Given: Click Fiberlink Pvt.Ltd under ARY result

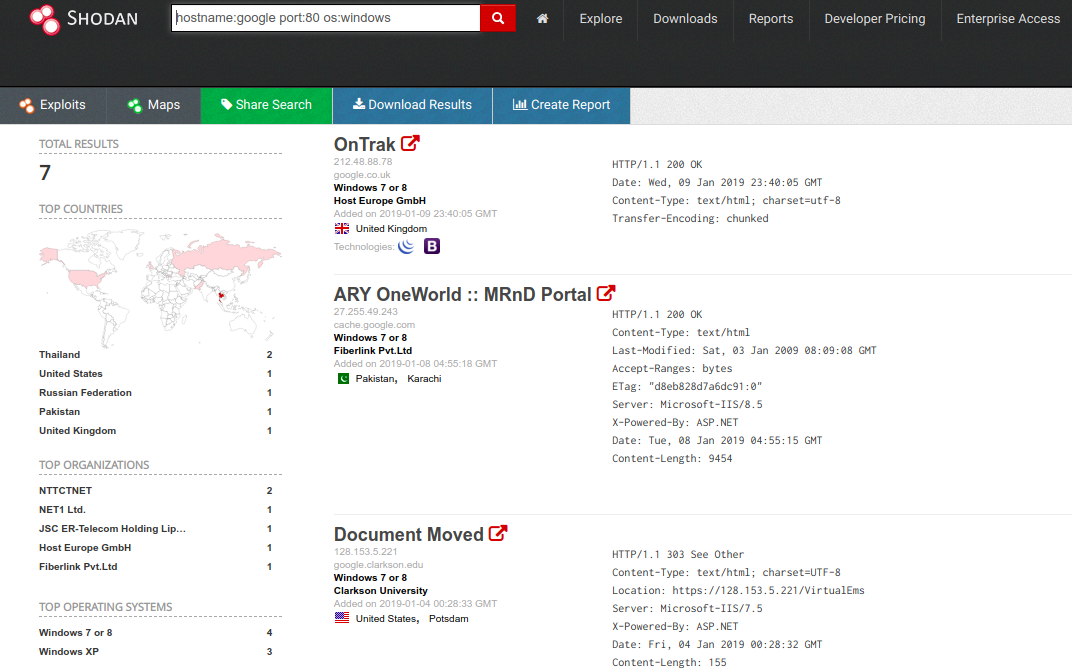Looking at the screenshot, I should pos(373,351).
